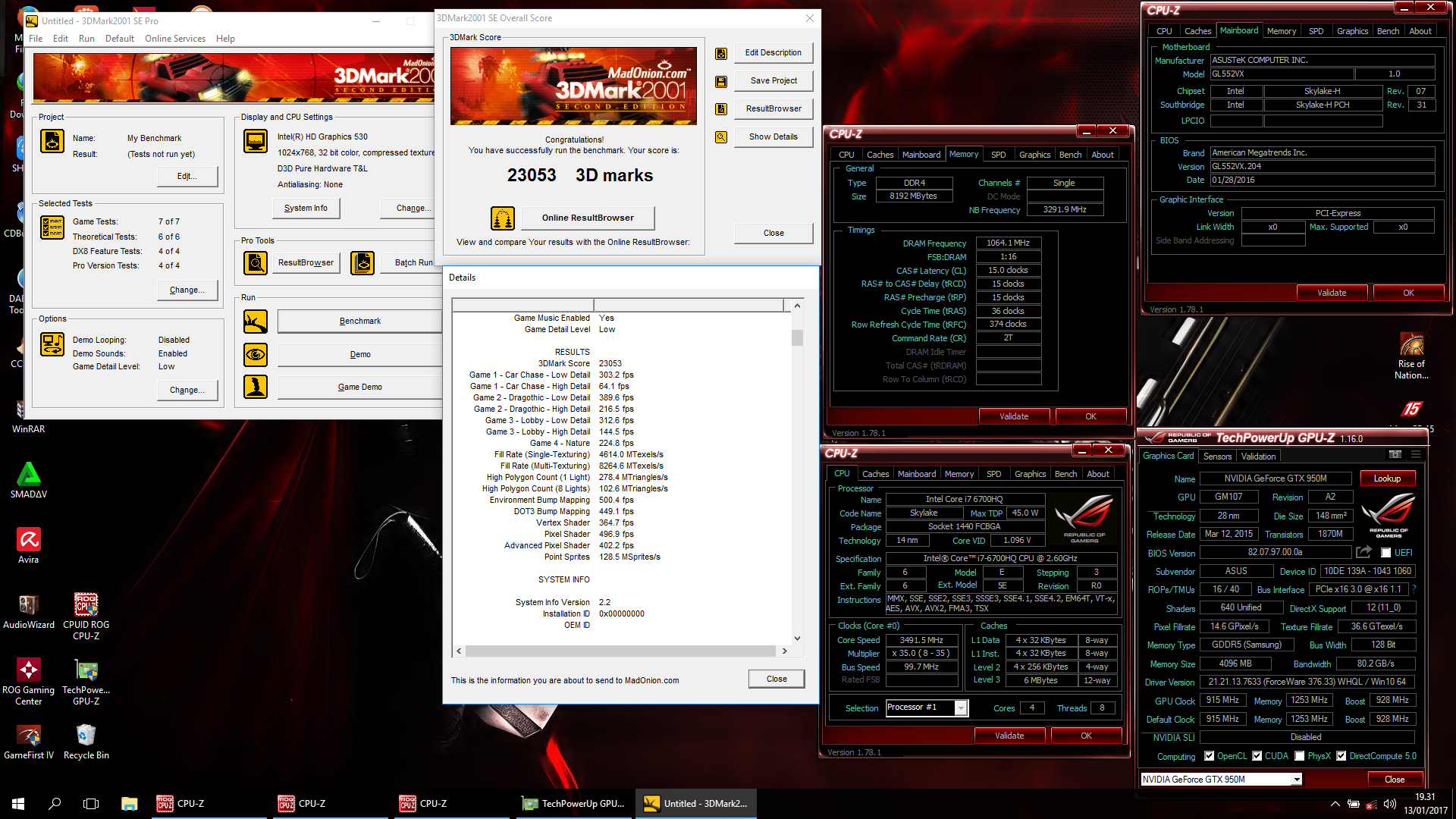
Task: Open Bench tab in Mainboard CPU-Z window
Action: [x=1388, y=31]
